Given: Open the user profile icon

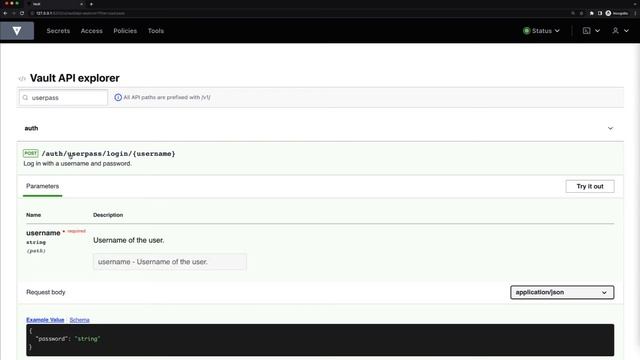Looking at the screenshot, I should (x=616, y=31).
